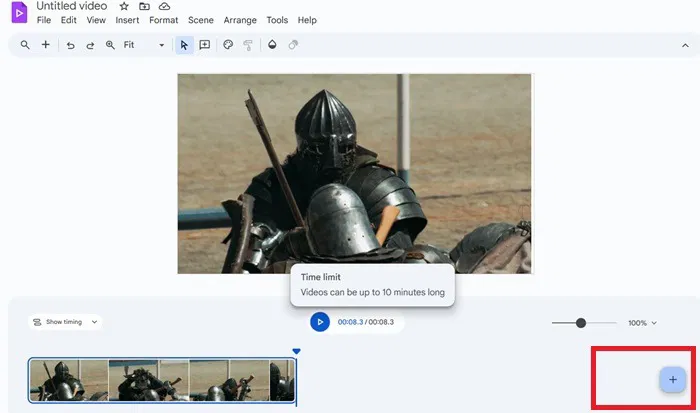This screenshot has height=413, width=700.
Task: Expand the Show timing dropdown
Action: click(x=66, y=322)
